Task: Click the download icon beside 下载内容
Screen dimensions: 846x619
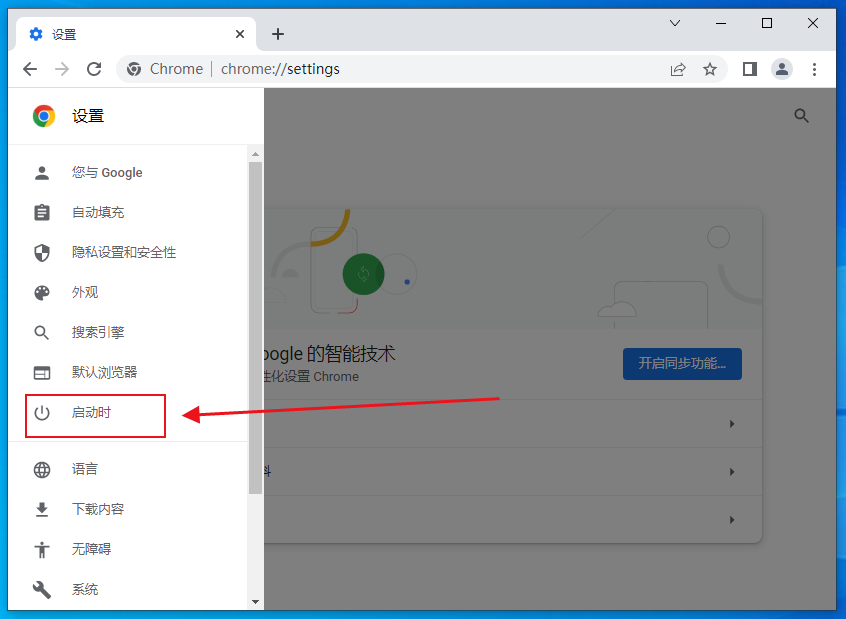Action: tap(42, 509)
